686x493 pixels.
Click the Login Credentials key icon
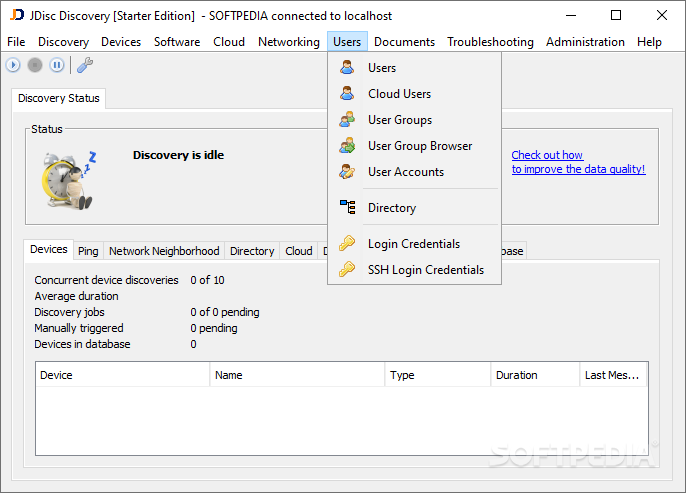[347, 243]
